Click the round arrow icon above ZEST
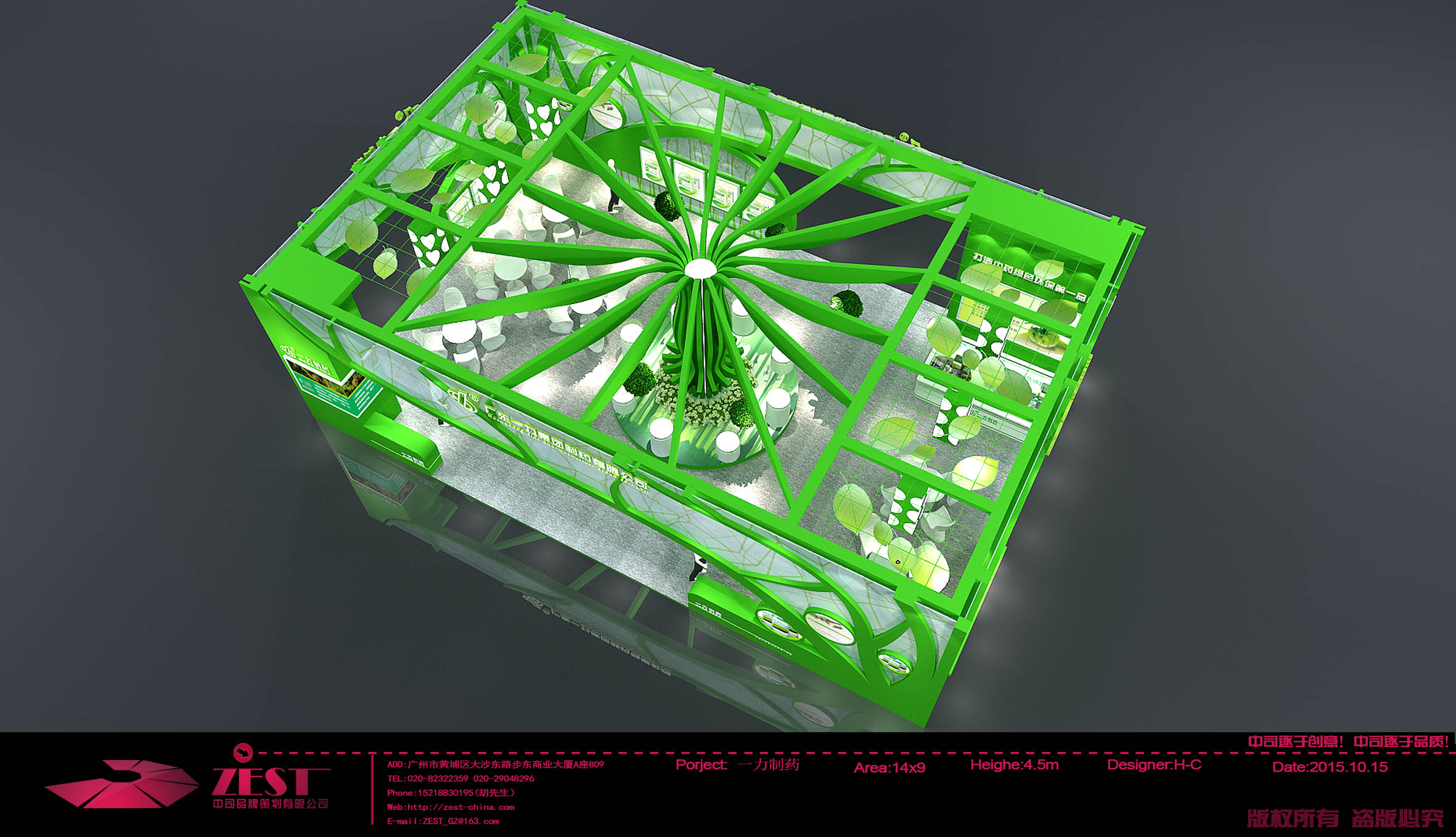1456x837 pixels. (243, 752)
